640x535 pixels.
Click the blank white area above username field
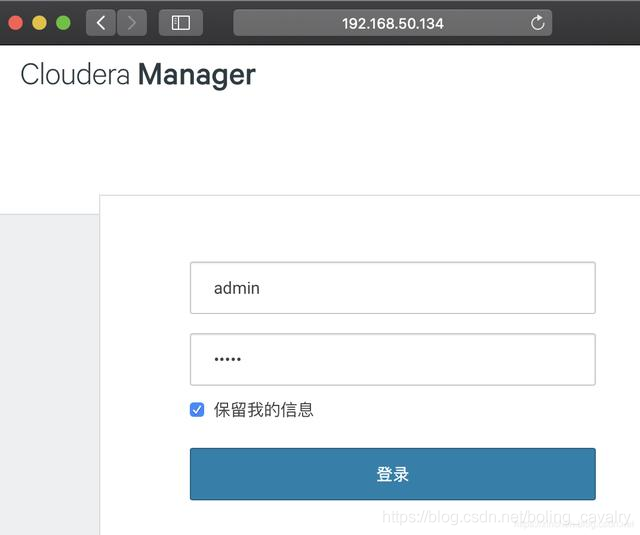369,229
